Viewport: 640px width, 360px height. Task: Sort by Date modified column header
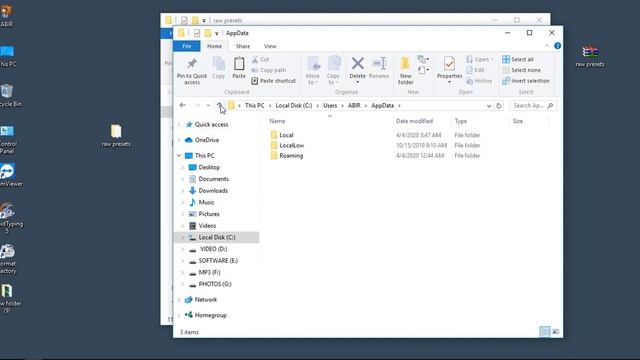[414, 121]
